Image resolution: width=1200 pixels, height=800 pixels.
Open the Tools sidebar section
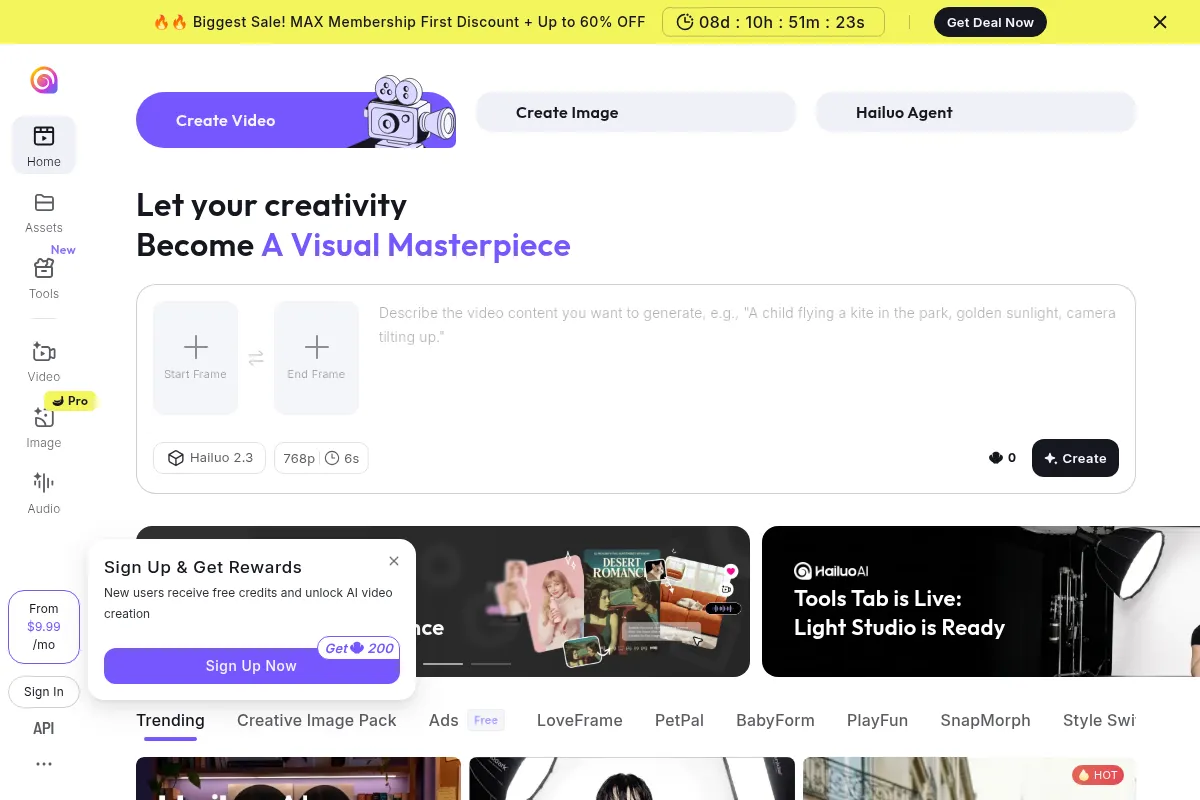point(44,279)
